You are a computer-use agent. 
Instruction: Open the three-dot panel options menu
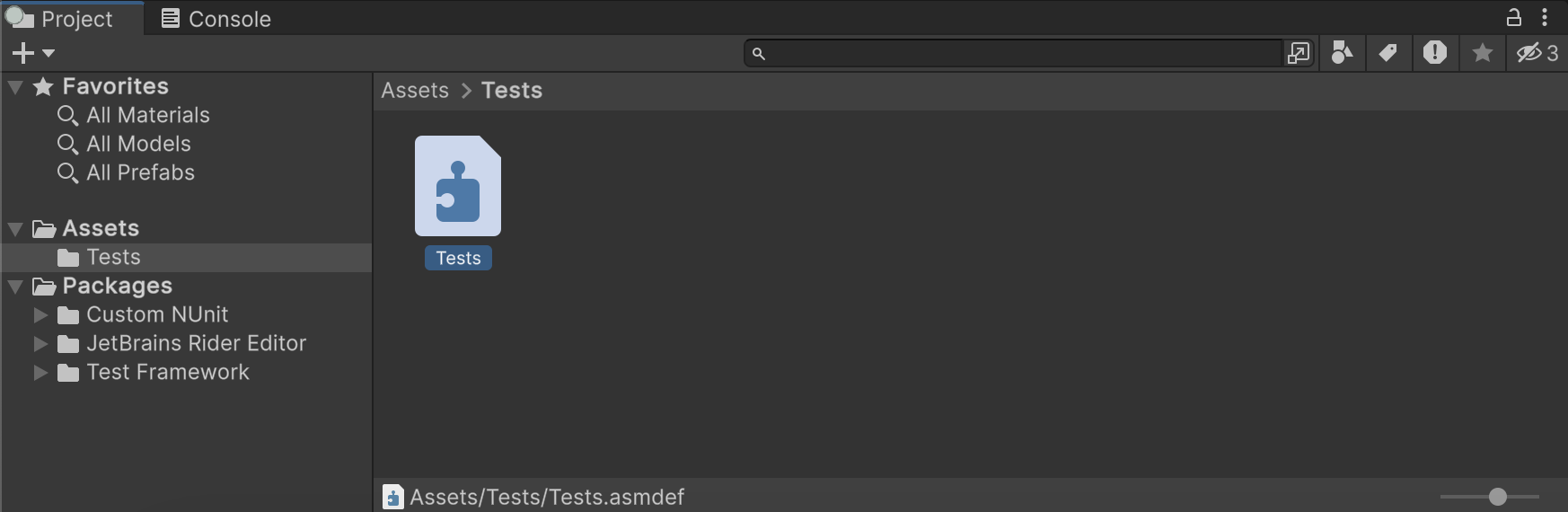1545,17
